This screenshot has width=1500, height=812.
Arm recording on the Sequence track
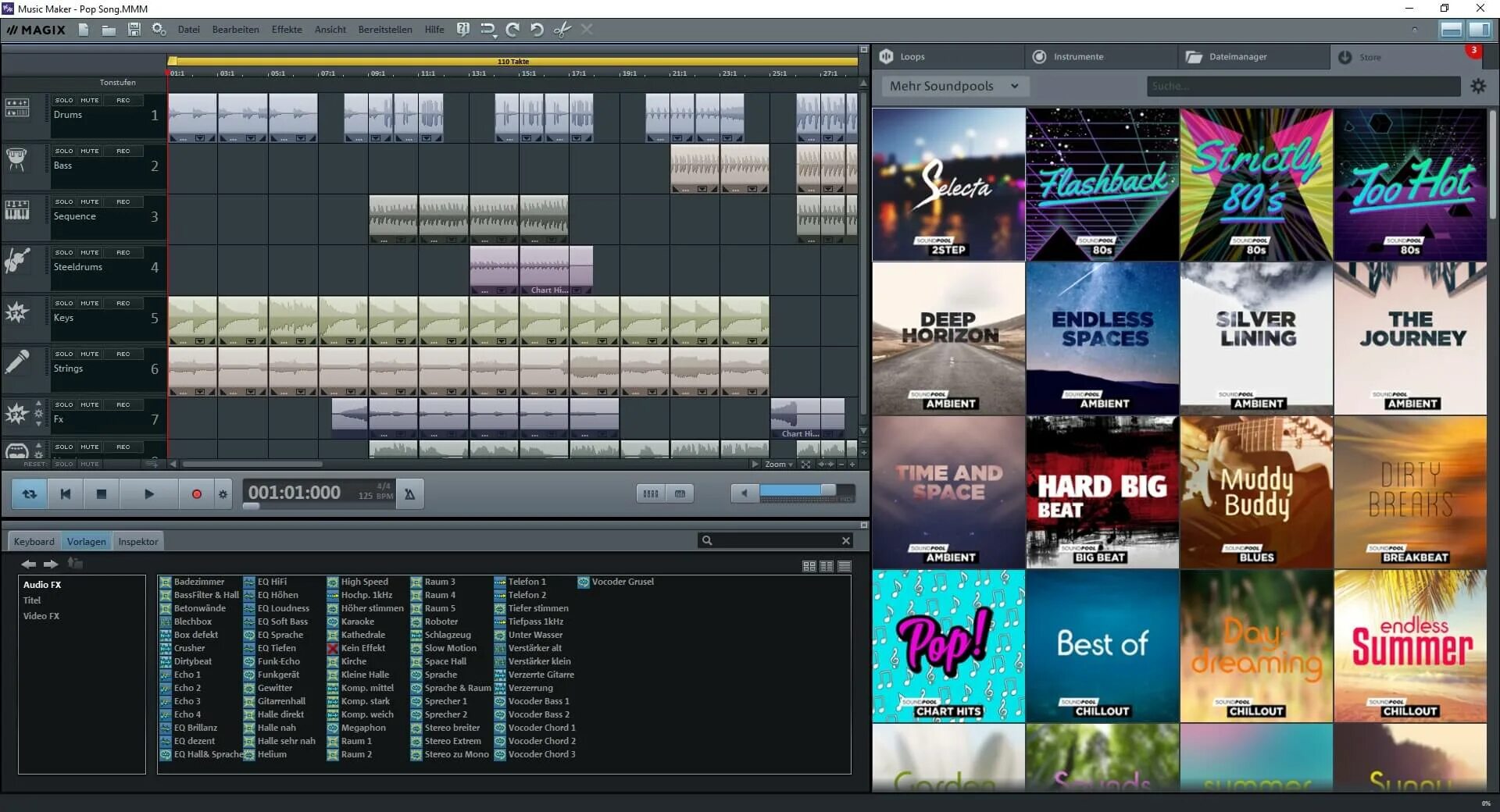pos(123,201)
